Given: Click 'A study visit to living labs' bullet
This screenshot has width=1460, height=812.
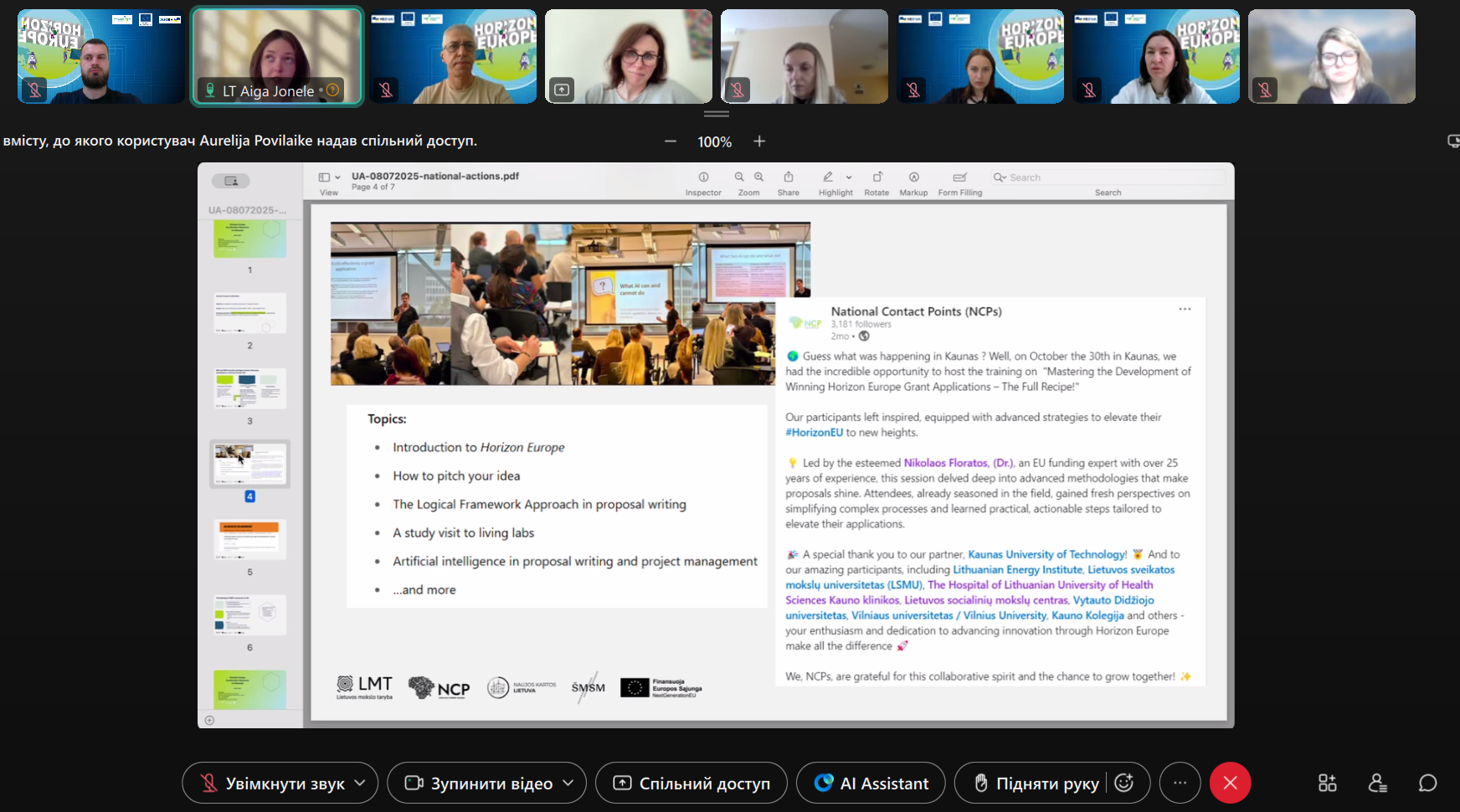Looking at the screenshot, I should pyautogui.click(x=463, y=532).
